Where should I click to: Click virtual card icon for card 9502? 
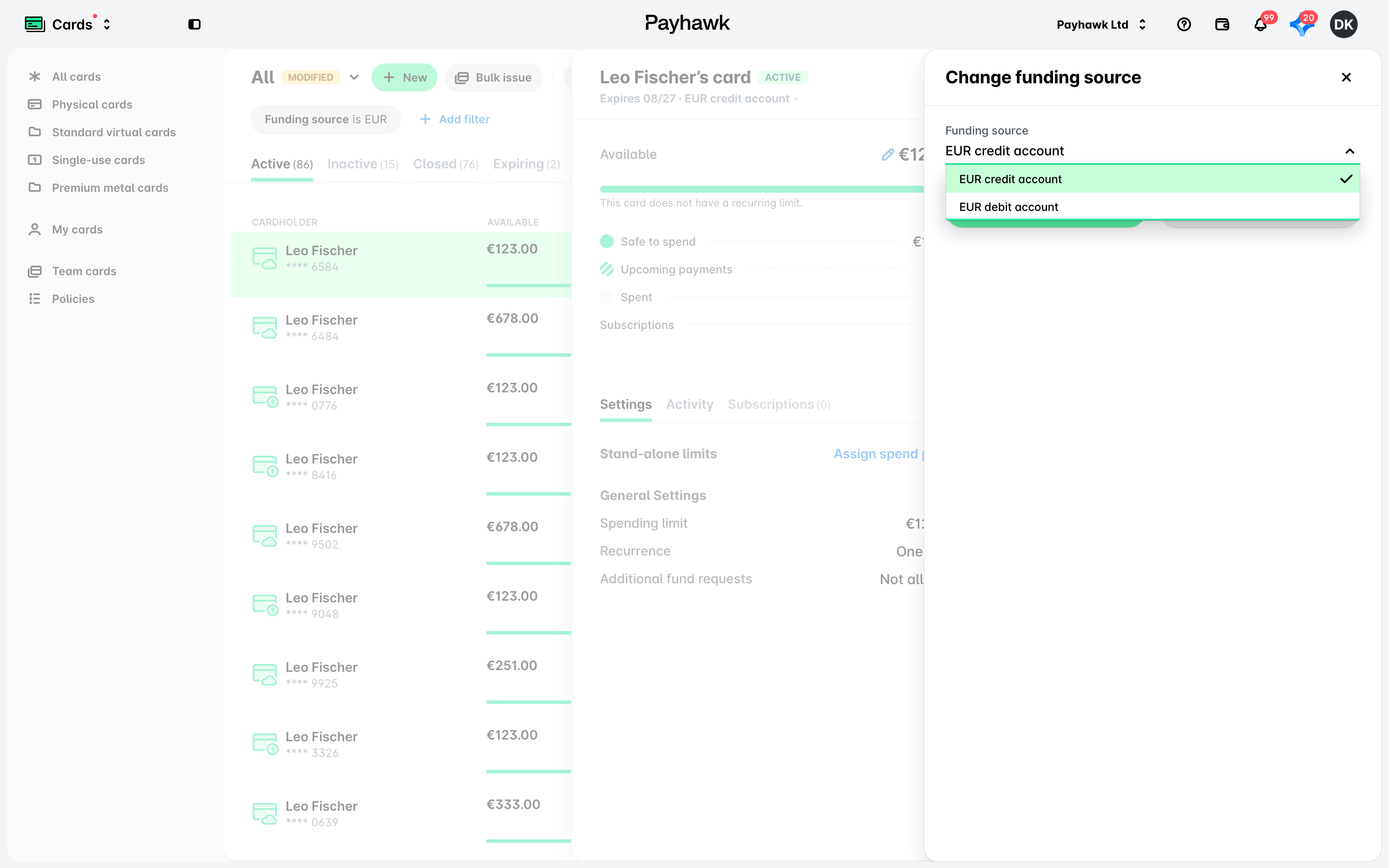[265, 536]
